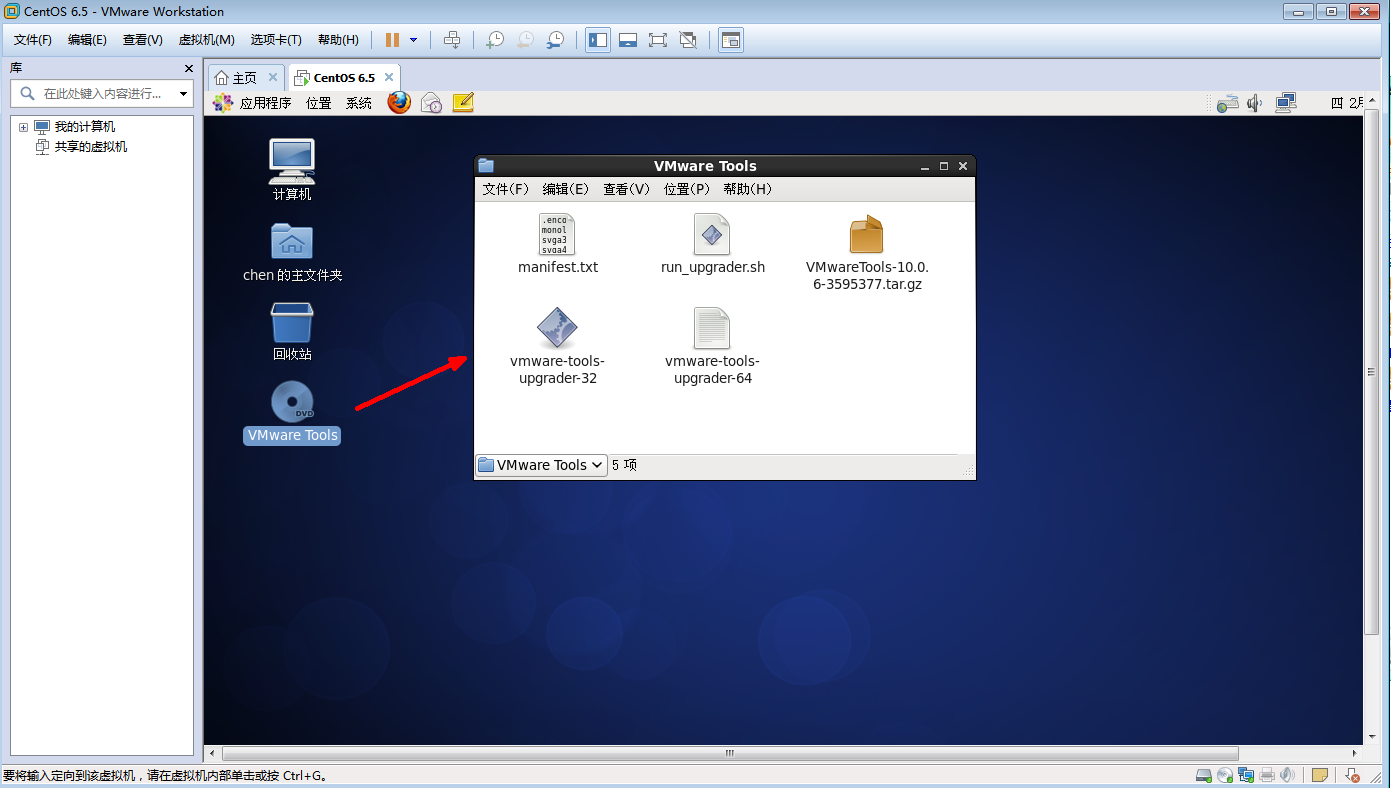This screenshot has width=1391, height=788.
Task: Close the CentOS 6.5 tab
Action: click(x=389, y=77)
